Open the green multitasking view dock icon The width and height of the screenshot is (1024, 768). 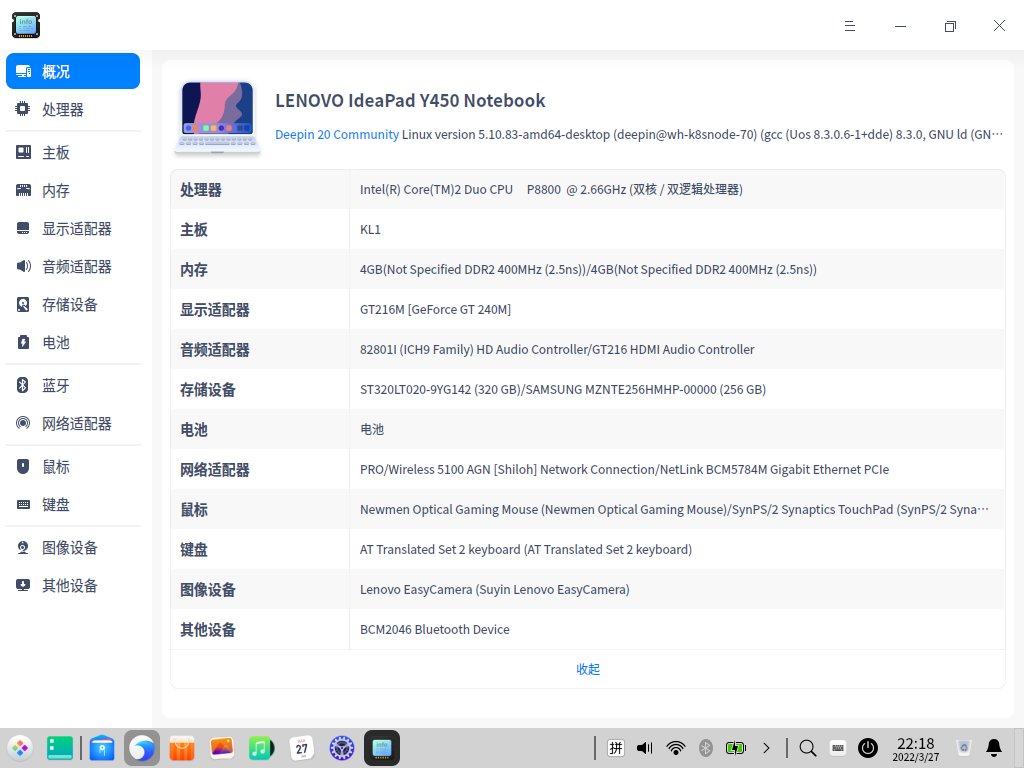click(x=60, y=748)
